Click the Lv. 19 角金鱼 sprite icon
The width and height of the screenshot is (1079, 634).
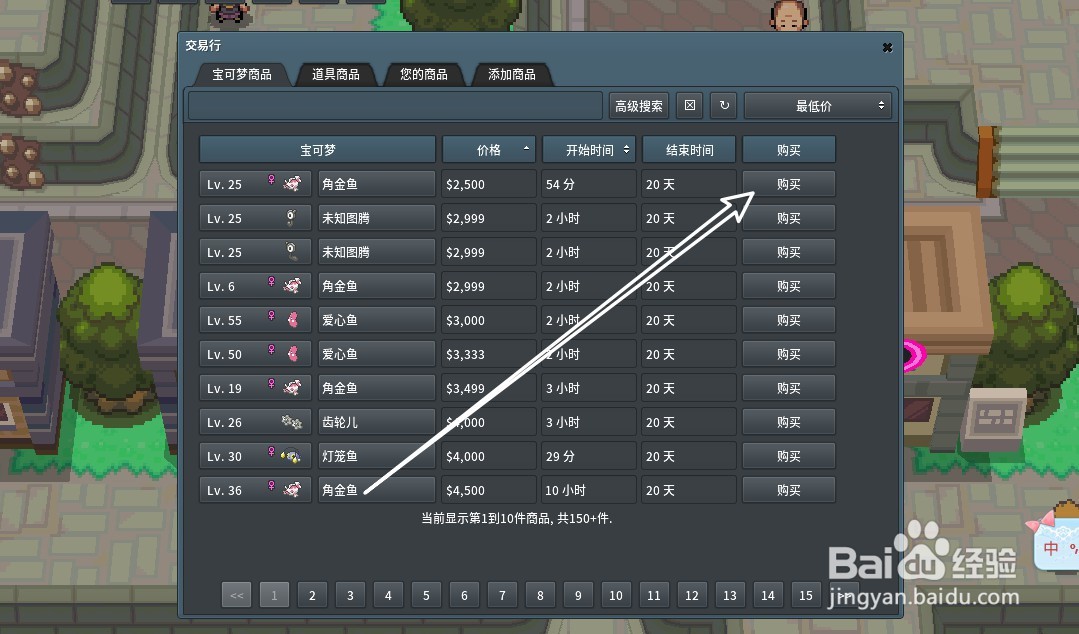pyautogui.click(x=292, y=388)
